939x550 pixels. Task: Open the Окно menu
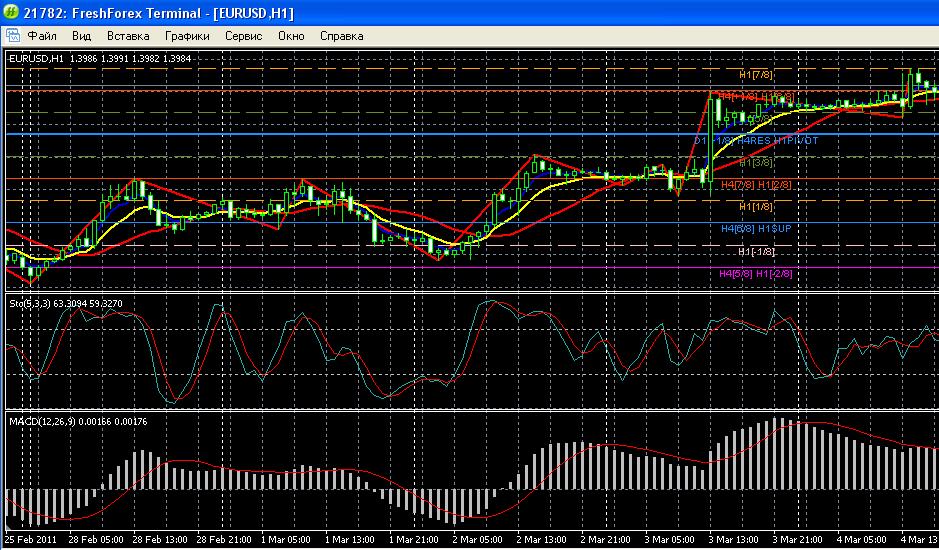click(291, 36)
